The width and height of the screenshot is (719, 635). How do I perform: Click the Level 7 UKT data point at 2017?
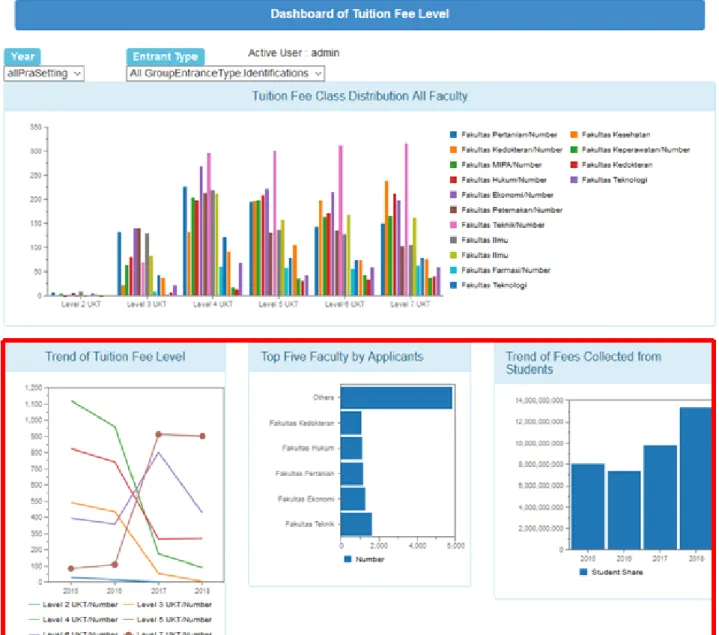(x=159, y=434)
